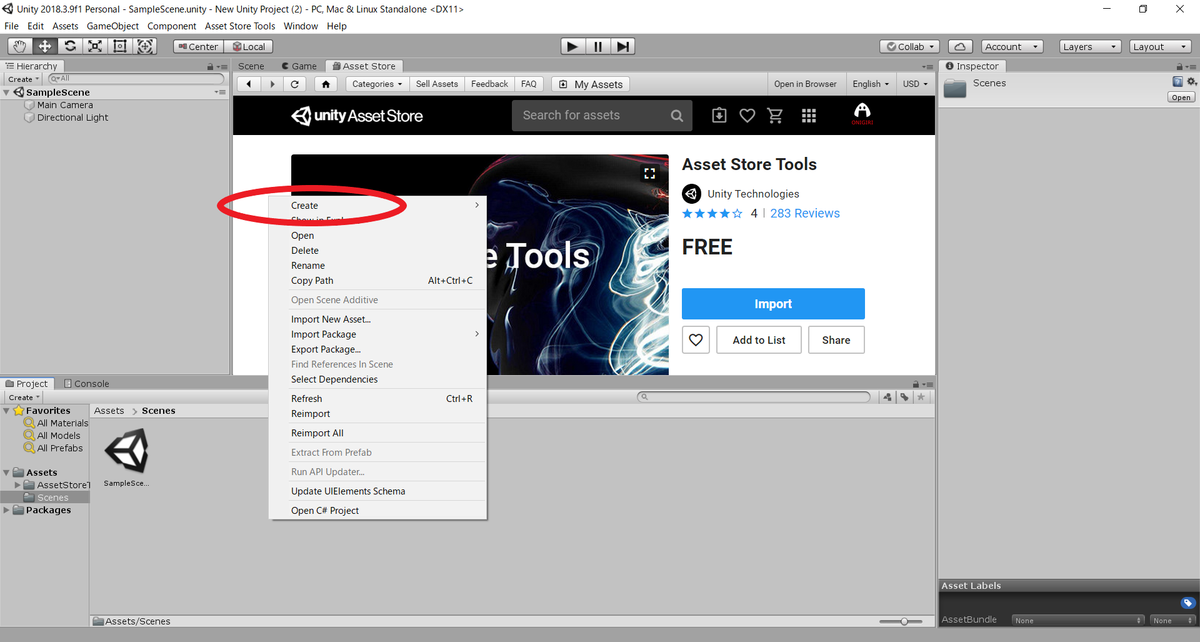Image resolution: width=1200 pixels, height=642 pixels.
Task: Collapse SampleScene in Hierarchy
Action: pyautogui.click(x=8, y=92)
